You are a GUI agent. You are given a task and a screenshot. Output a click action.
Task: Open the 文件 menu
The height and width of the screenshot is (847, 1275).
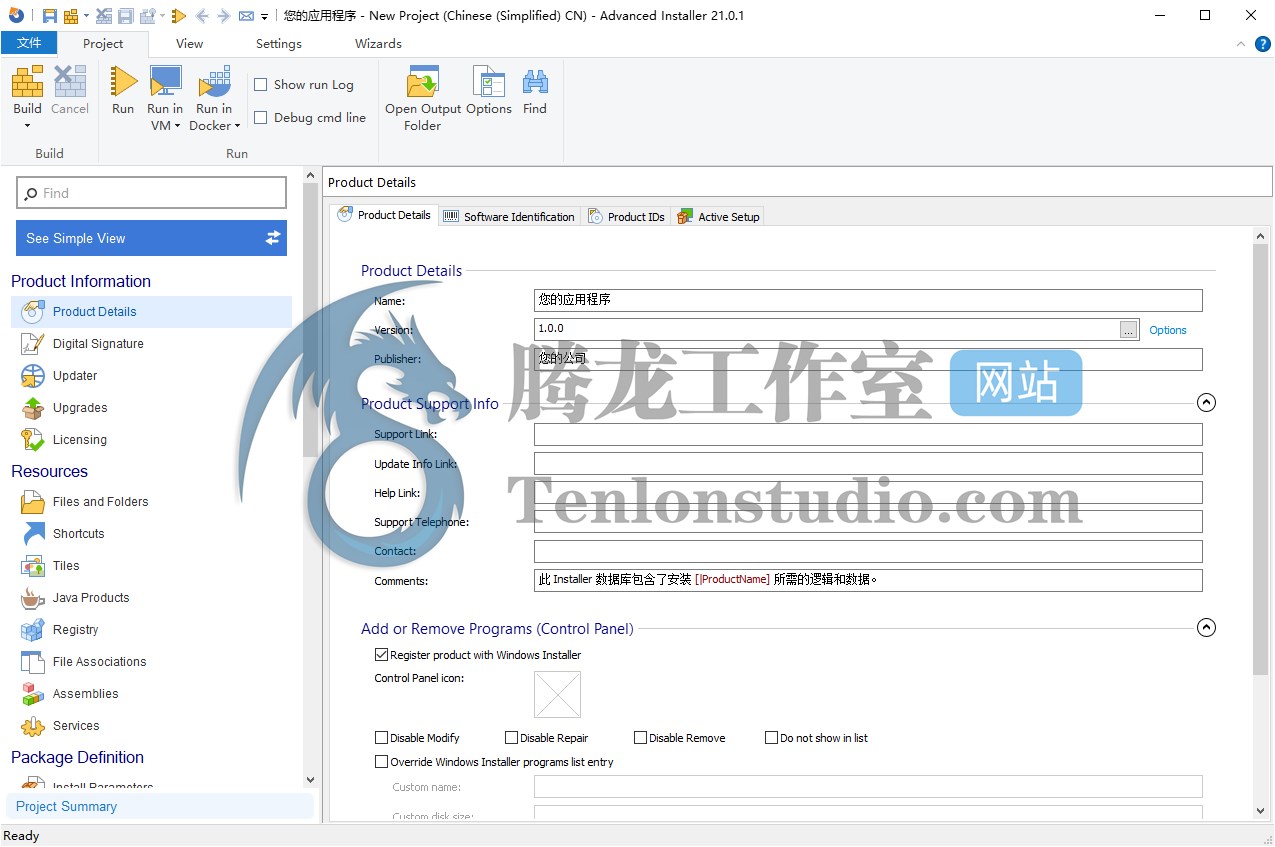point(29,43)
